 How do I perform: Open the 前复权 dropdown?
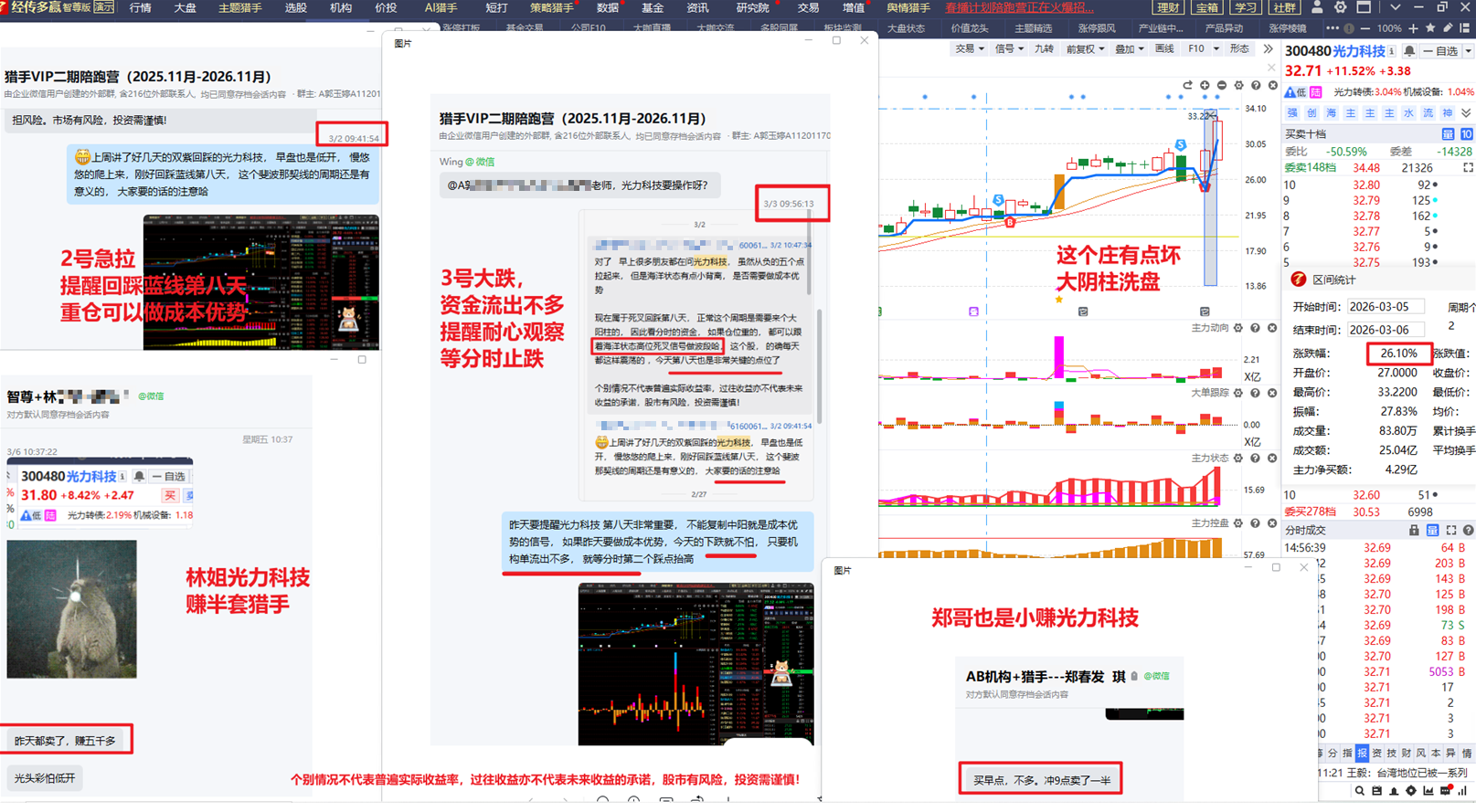[x=1085, y=49]
